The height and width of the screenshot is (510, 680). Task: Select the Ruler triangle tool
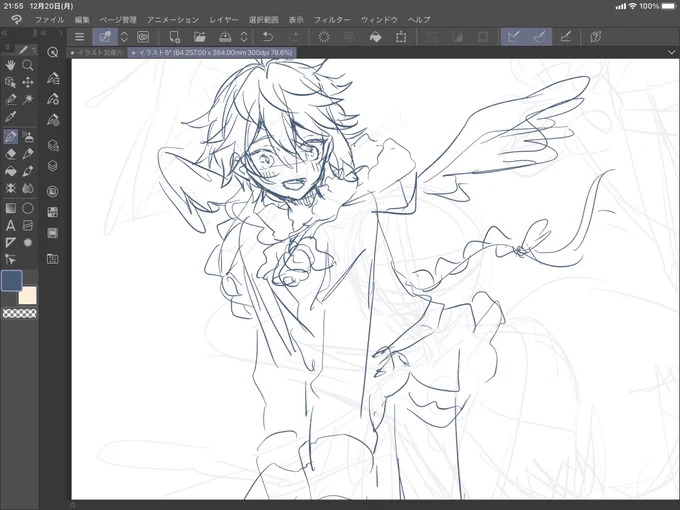coord(10,242)
